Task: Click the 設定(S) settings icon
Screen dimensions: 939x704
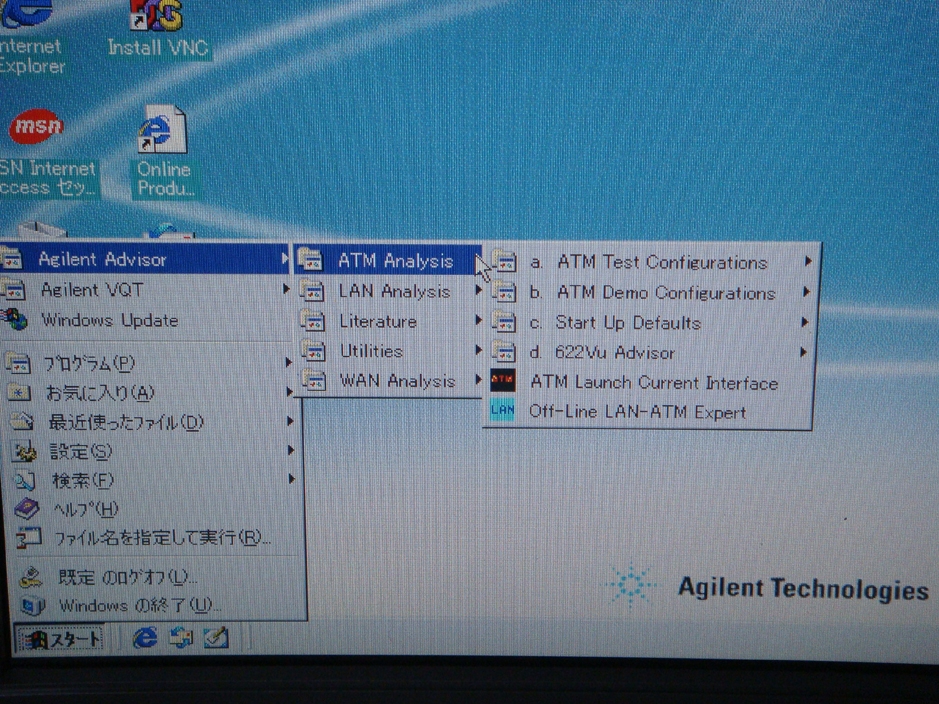Action: pyautogui.click(x=24, y=451)
